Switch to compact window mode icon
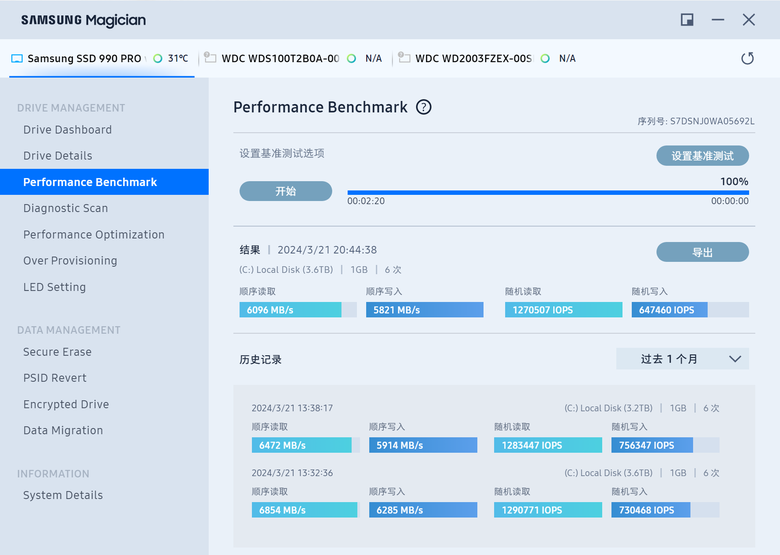This screenshot has width=780, height=555. click(x=687, y=20)
